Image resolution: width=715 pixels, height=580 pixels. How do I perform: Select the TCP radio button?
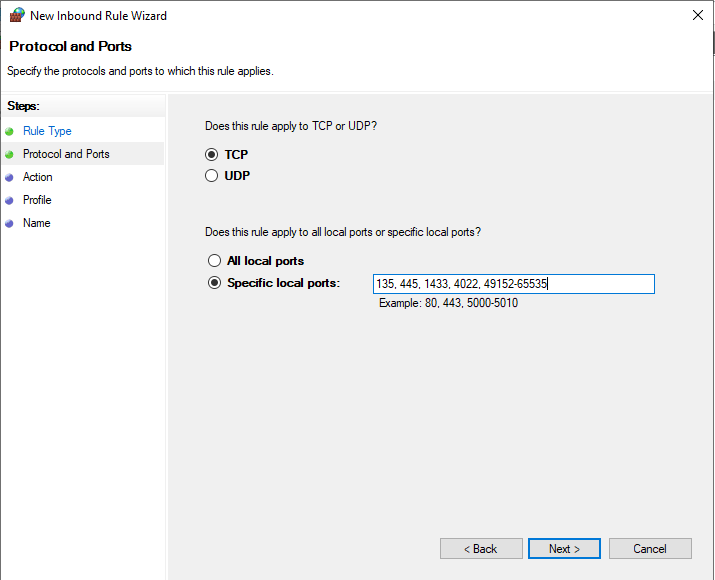pos(211,155)
